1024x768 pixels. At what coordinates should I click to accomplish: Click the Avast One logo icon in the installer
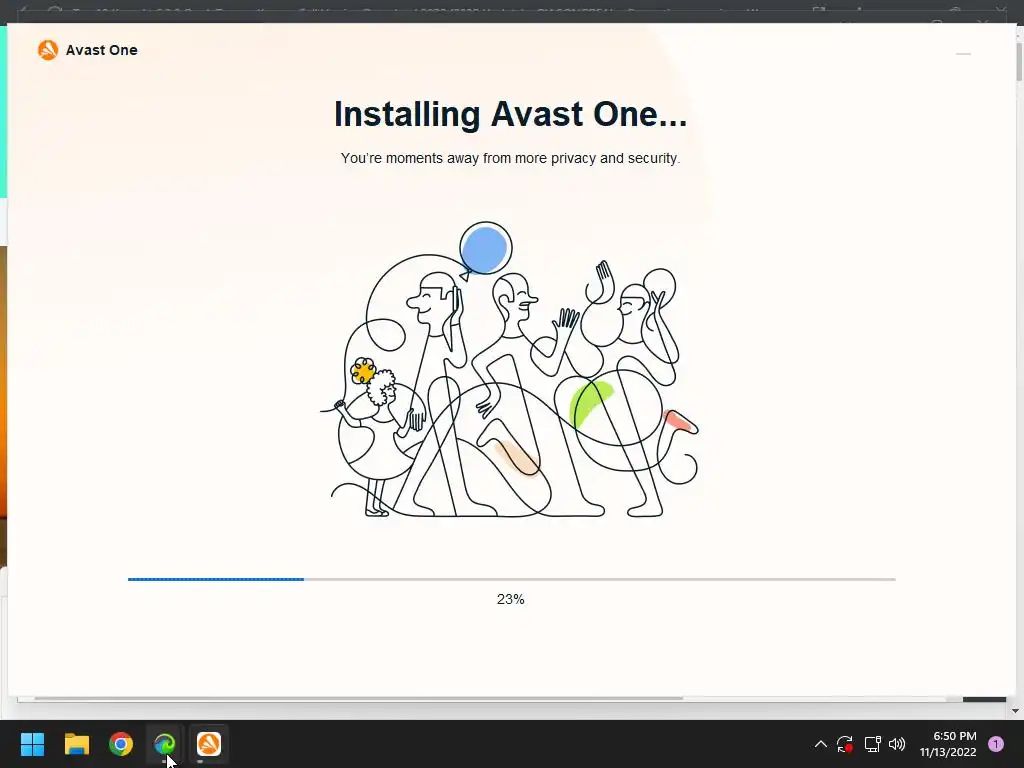pyautogui.click(x=48, y=50)
